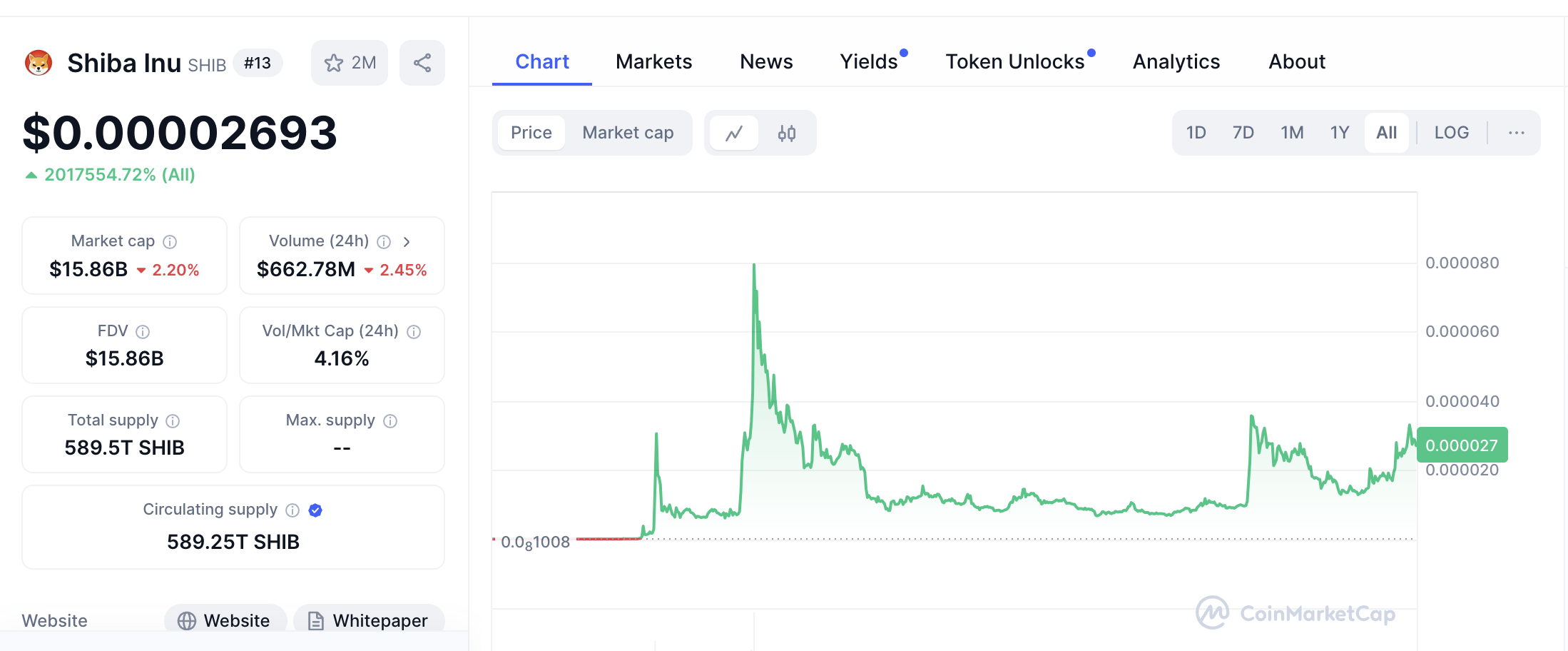Set chart range to 7D

click(1243, 133)
